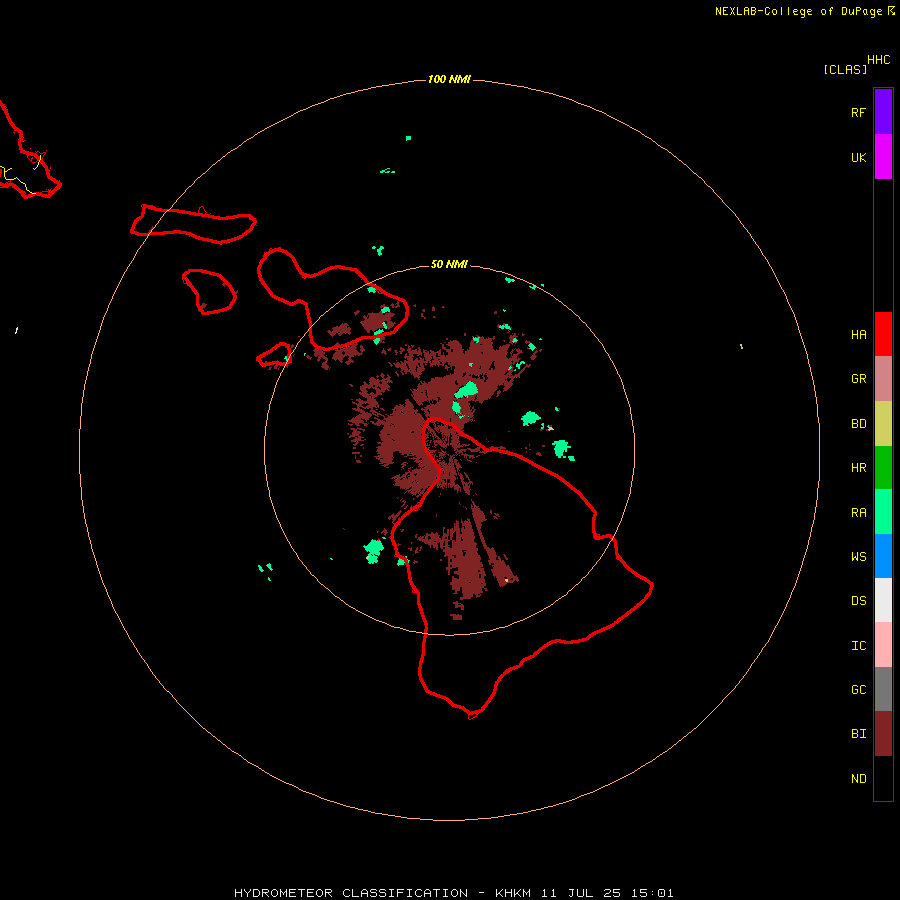Click the GR pink-brown legend swatch
This screenshot has height=900, width=900.
[883, 379]
